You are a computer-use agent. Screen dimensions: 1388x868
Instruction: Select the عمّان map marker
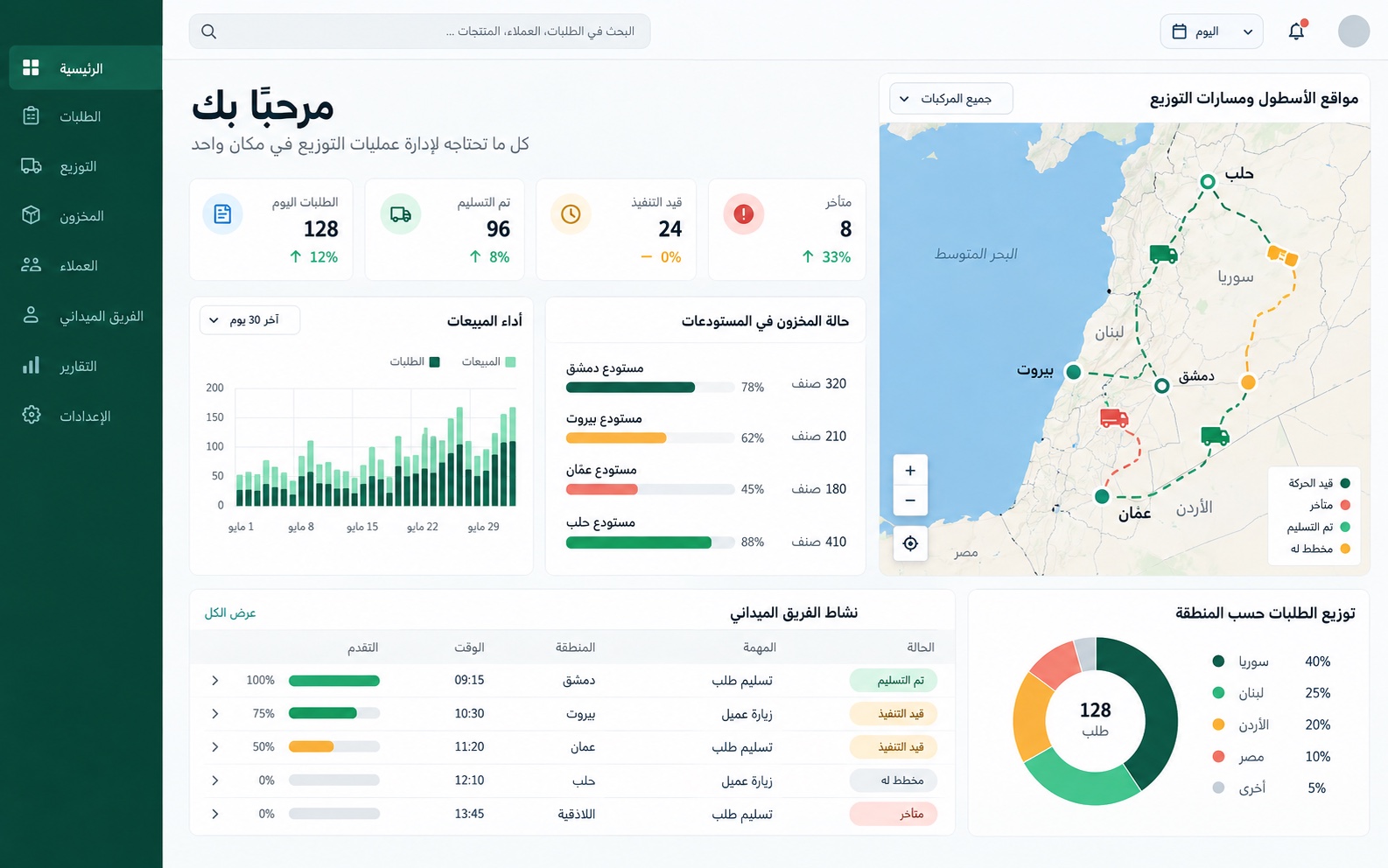1102,496
